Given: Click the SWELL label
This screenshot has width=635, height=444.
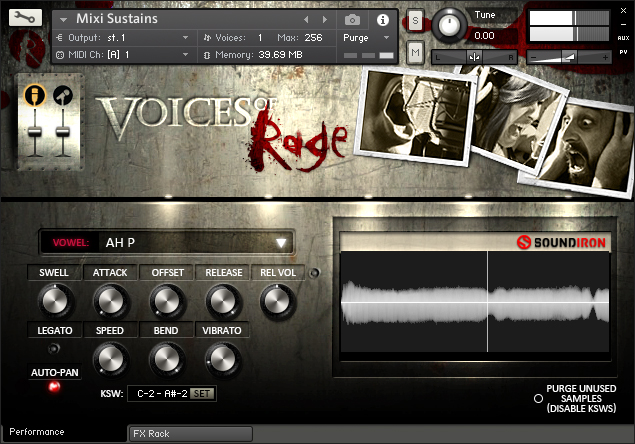Looking at the screenshot, I should tap(54, 273).
